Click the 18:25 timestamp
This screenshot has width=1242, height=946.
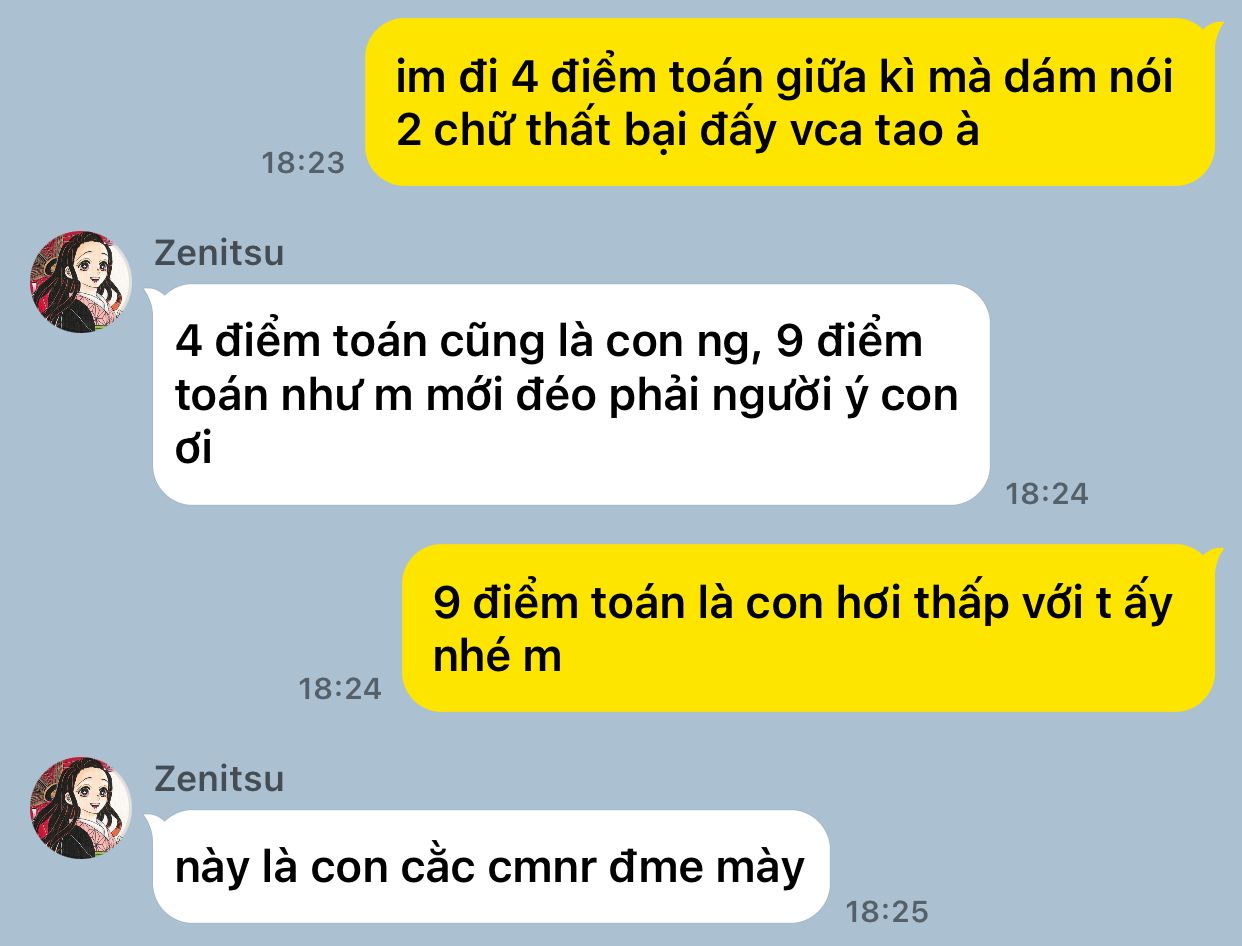click(x=887, y=912)
